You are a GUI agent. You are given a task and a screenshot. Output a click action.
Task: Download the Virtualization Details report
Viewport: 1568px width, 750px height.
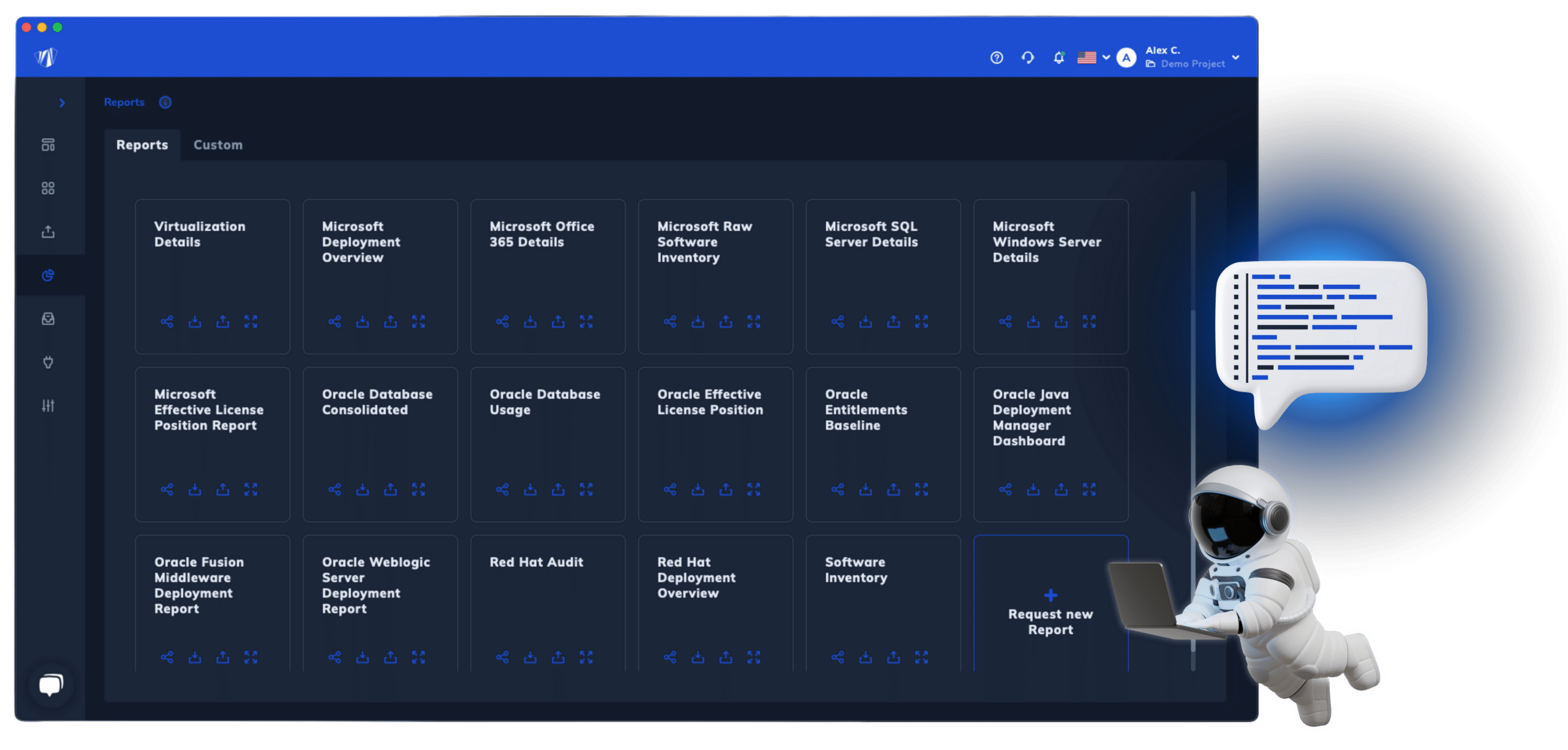click(x=195, y=322)
